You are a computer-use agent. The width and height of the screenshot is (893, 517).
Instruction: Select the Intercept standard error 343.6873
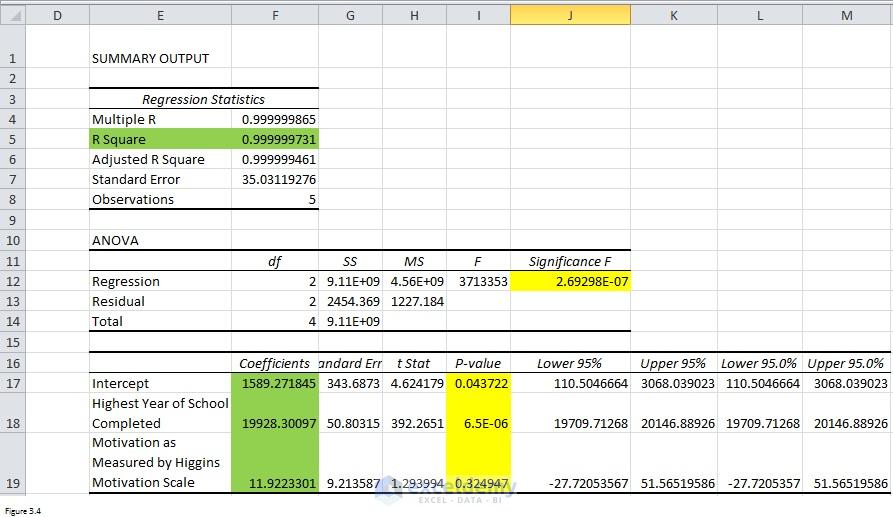click(350, 383)
